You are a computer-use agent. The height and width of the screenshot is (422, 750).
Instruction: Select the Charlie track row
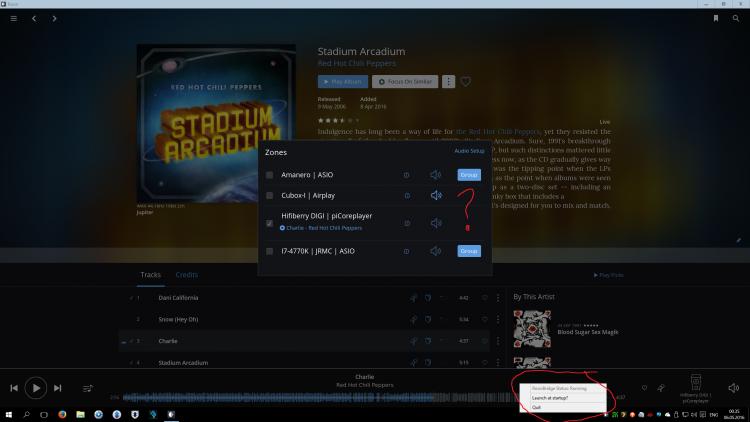pyautogui.click(x=304, y=341)
